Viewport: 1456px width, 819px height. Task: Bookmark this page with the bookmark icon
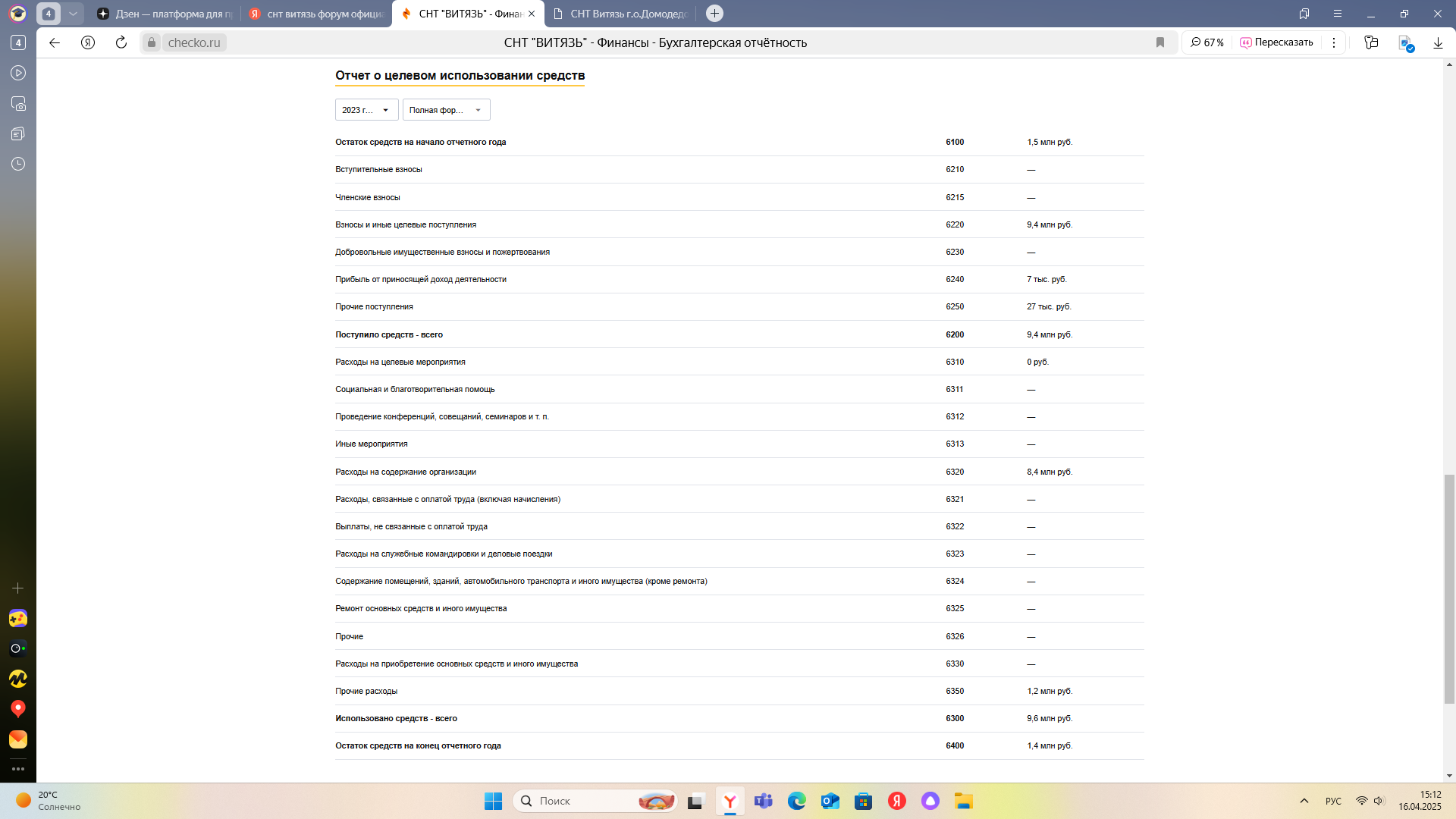point(1160,42)
